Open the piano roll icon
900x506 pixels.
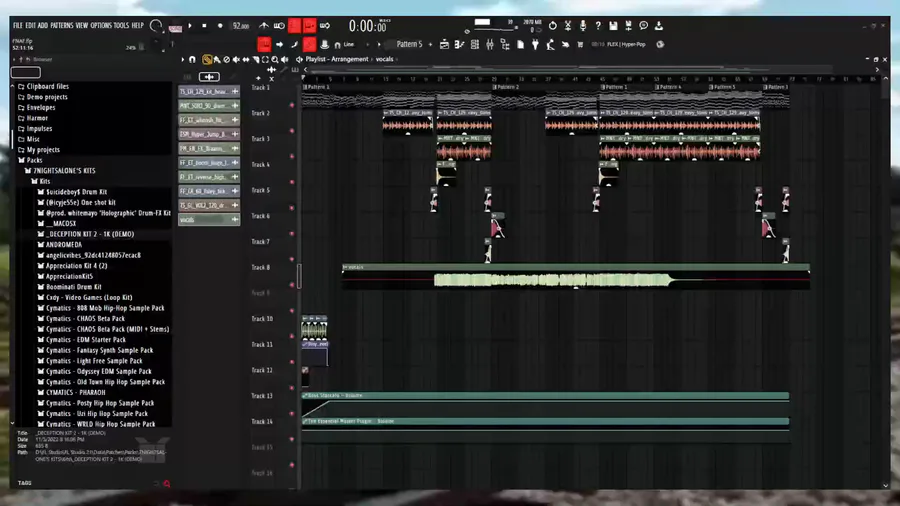(x=459, y=45)
